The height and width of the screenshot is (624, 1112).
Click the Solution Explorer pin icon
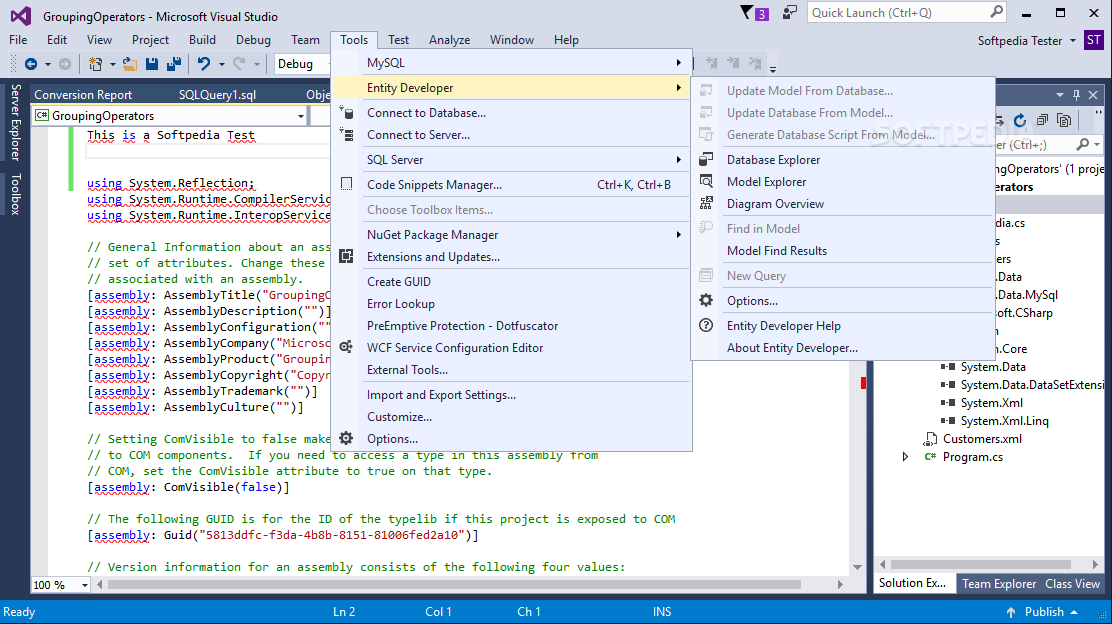point(1077,94)
